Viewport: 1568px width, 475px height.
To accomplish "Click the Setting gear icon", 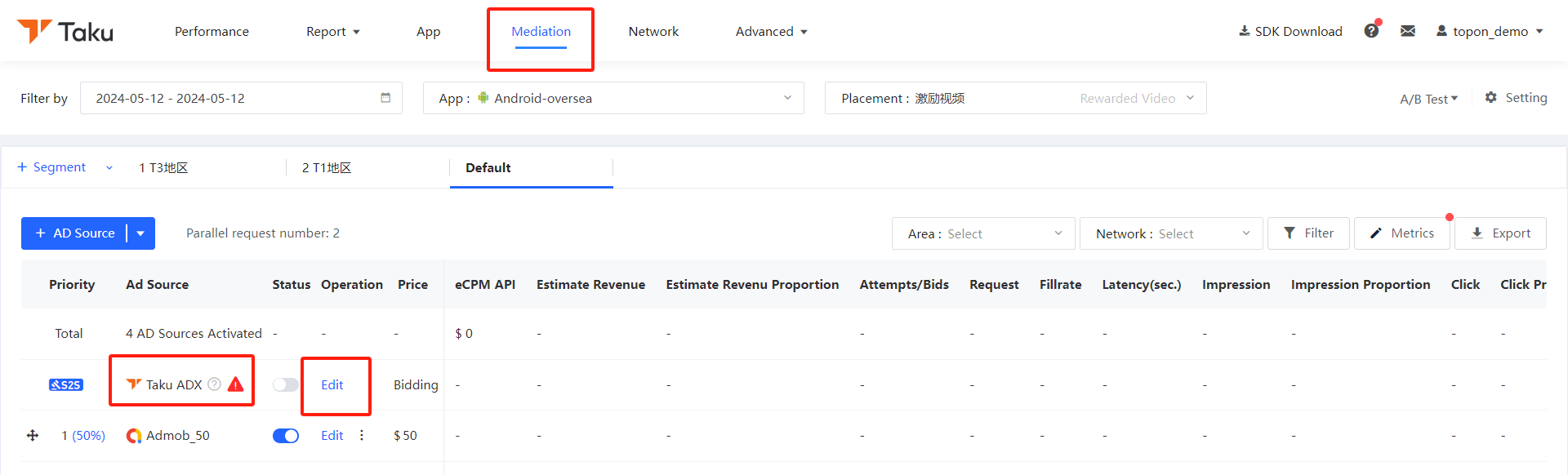I will (x=1491, y=97).
